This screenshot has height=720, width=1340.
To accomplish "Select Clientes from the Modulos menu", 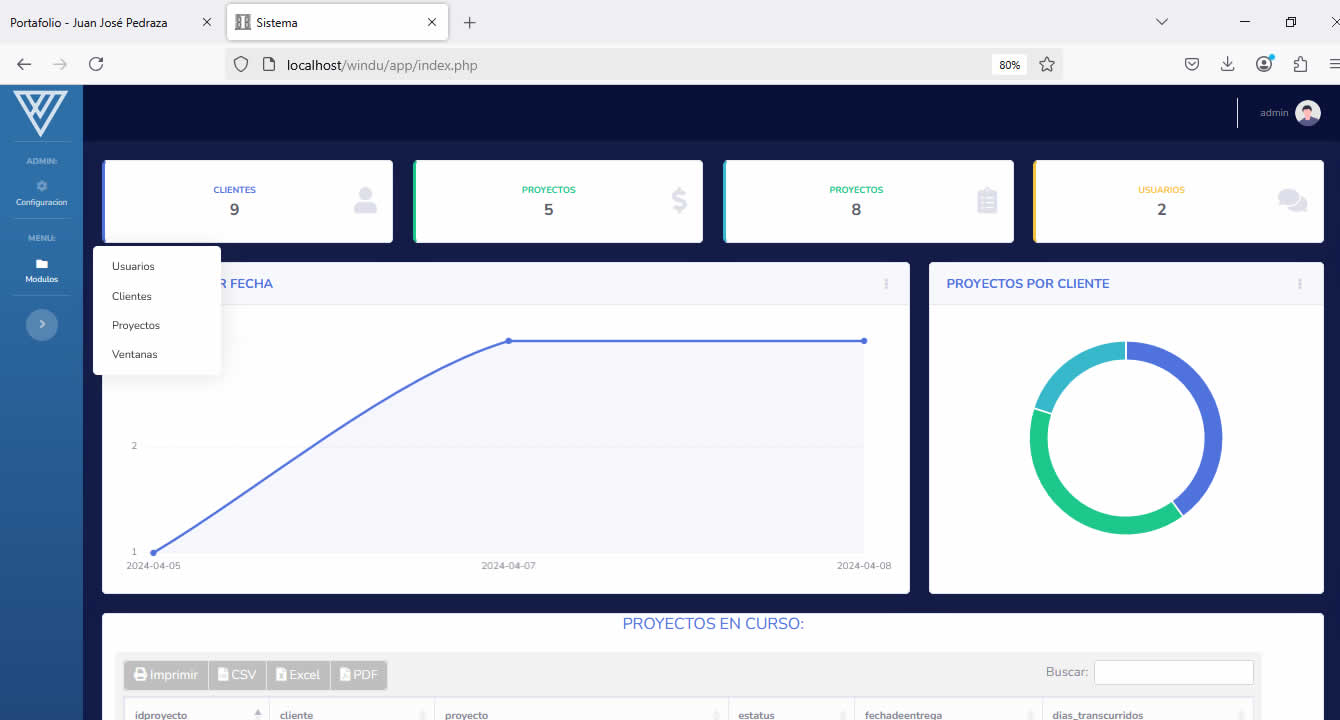I will [132, 296].
